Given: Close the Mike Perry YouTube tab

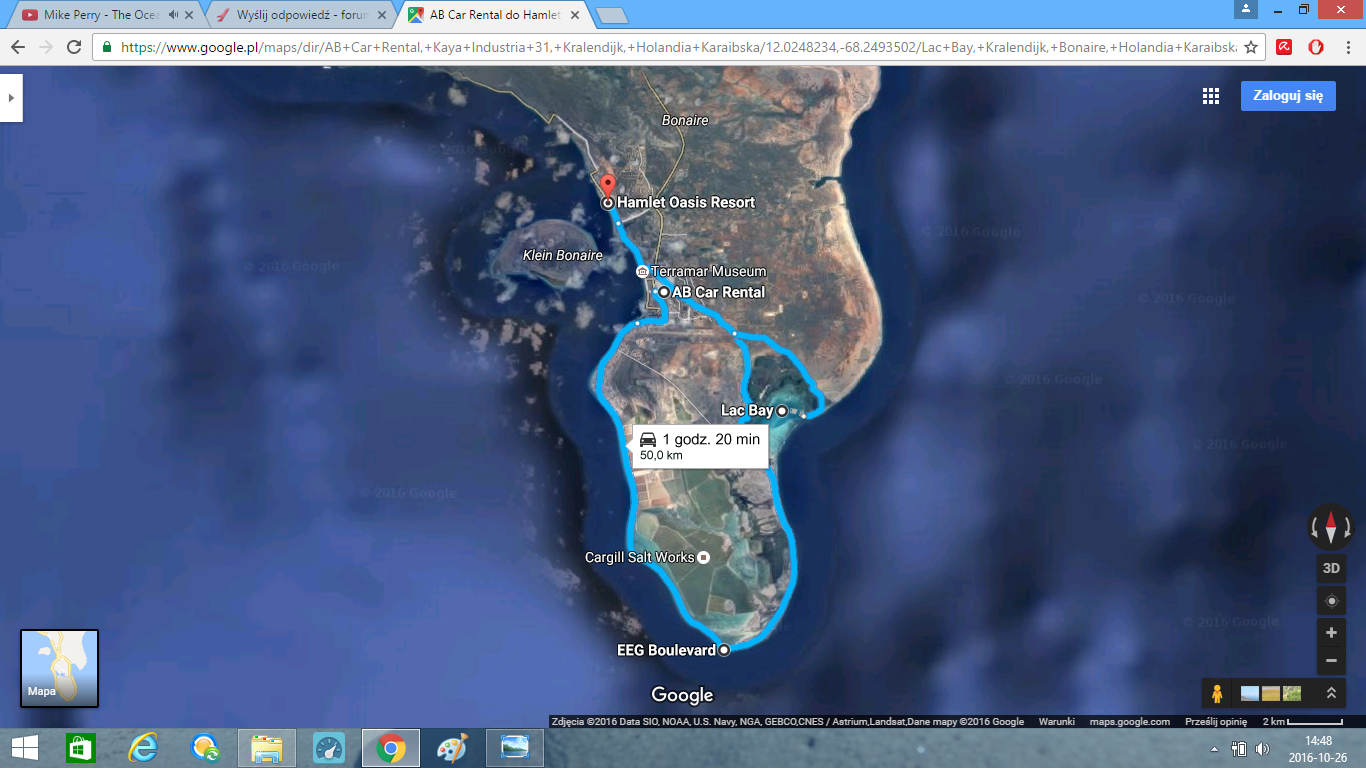Looking at the screenshot, I should click(190, 15).
